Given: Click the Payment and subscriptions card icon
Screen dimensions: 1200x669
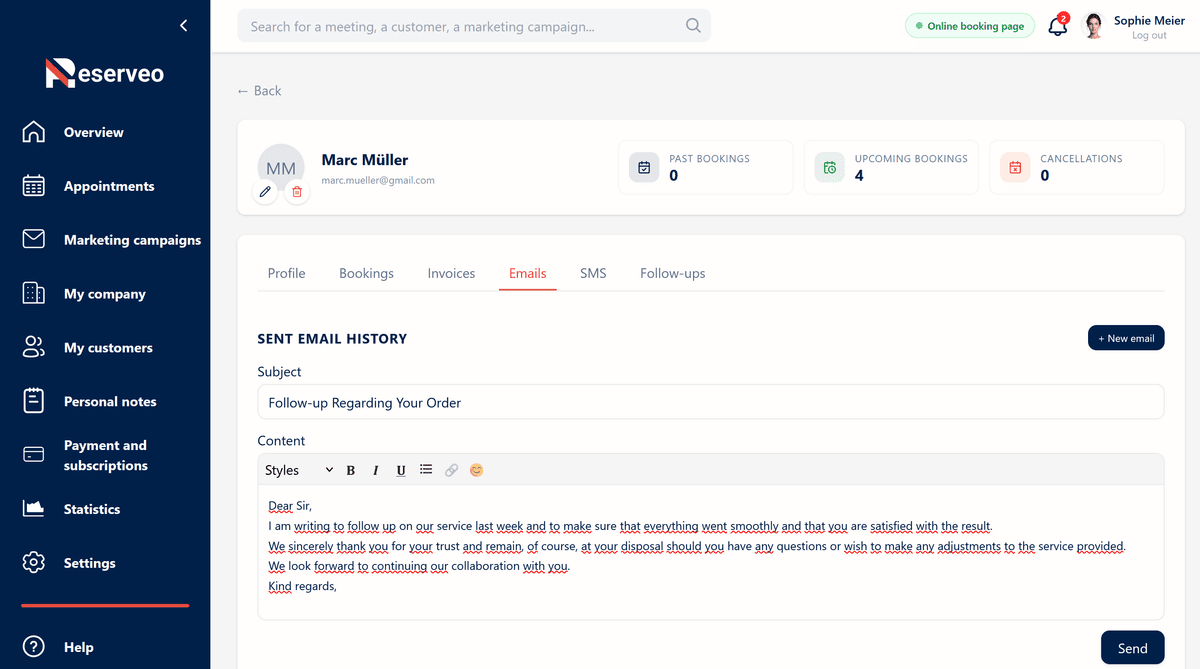Looking at the screenshot, I should (x=34, y=455).
